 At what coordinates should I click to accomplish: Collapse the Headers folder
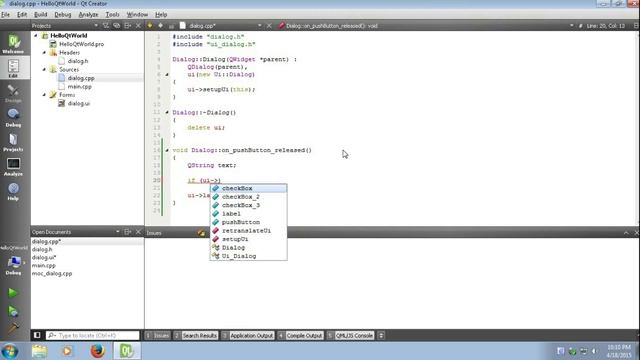(44, 53)
